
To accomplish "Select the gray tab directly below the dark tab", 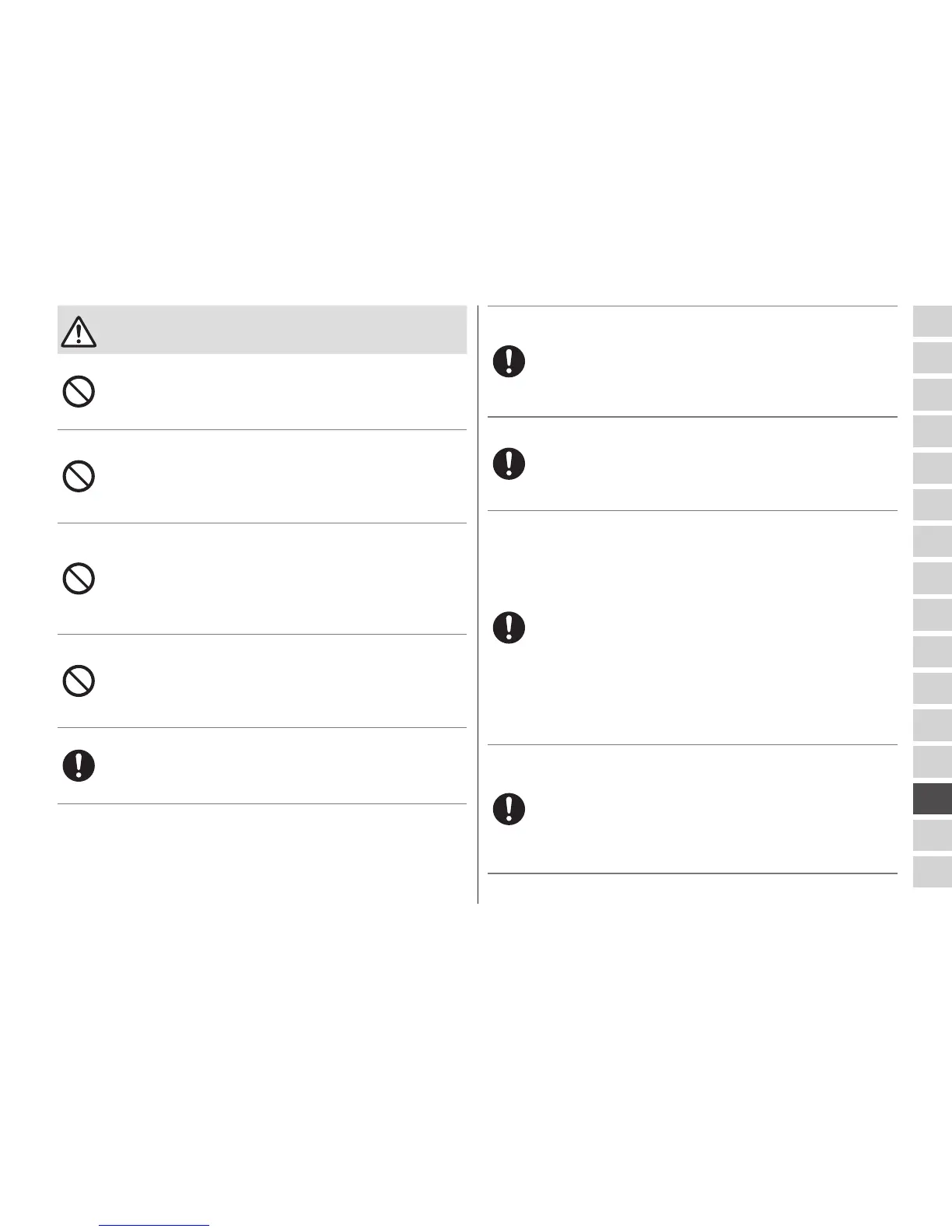I will coord(933,835).
